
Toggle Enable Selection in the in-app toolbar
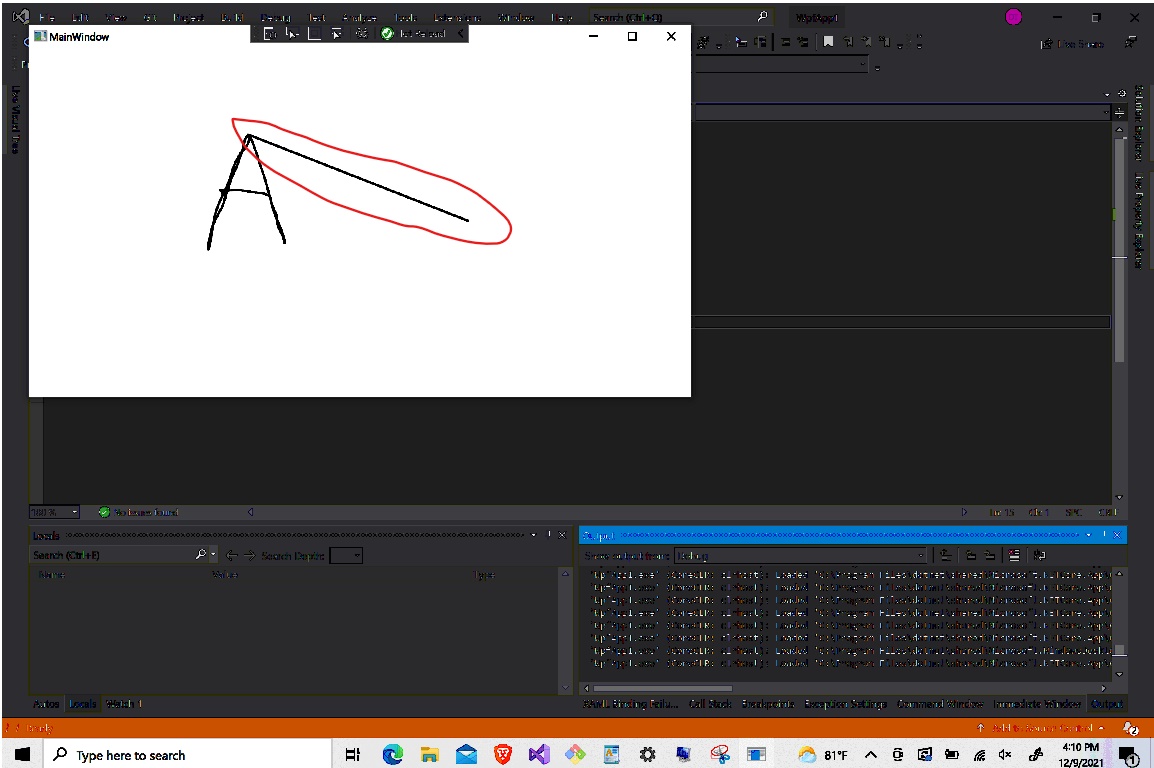[x=291, y=33]
